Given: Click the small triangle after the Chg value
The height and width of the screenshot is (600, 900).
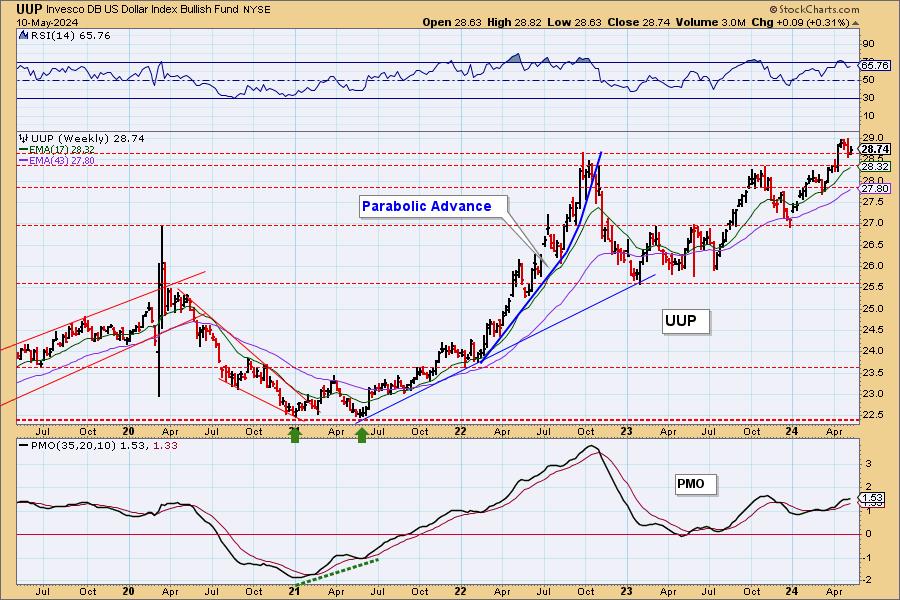Looking at the screenshot, I should pyautogui.click(x=855, y=23).
